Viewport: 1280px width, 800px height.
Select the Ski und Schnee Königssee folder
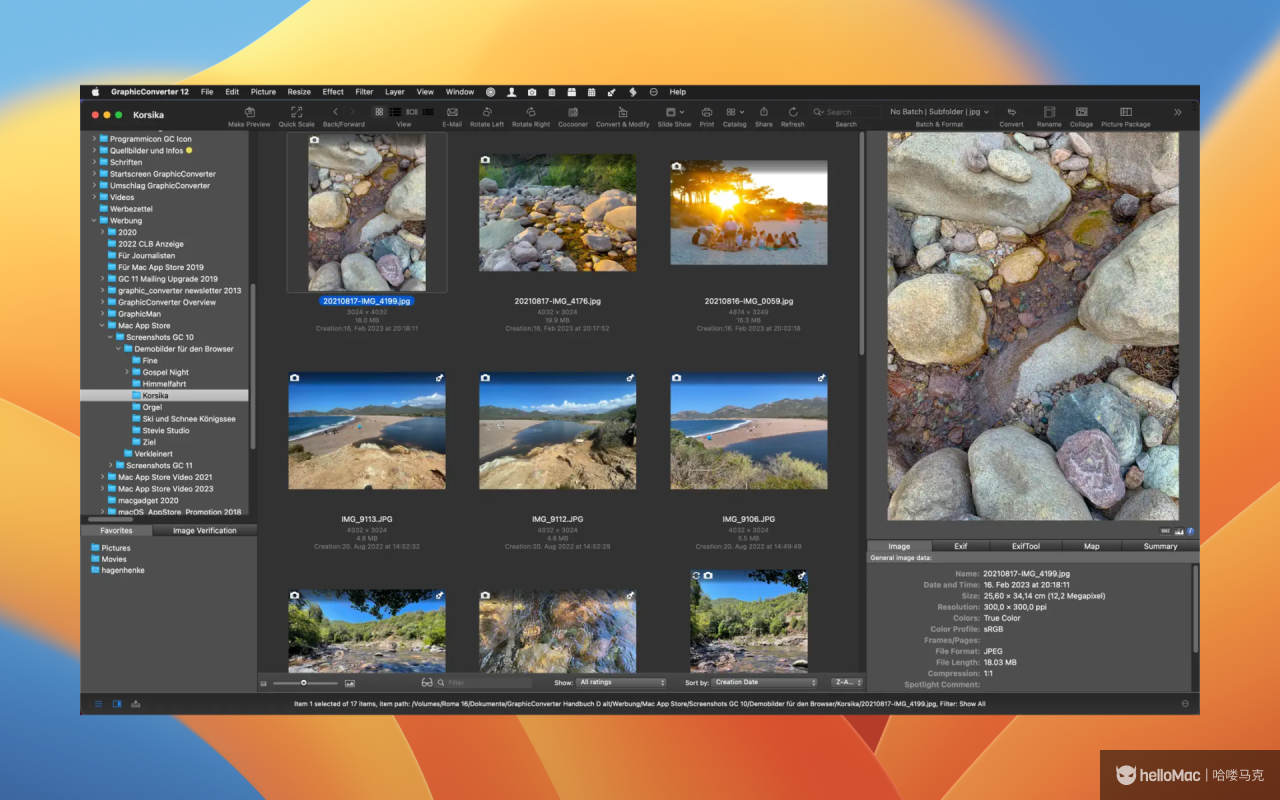click(189, 419)
